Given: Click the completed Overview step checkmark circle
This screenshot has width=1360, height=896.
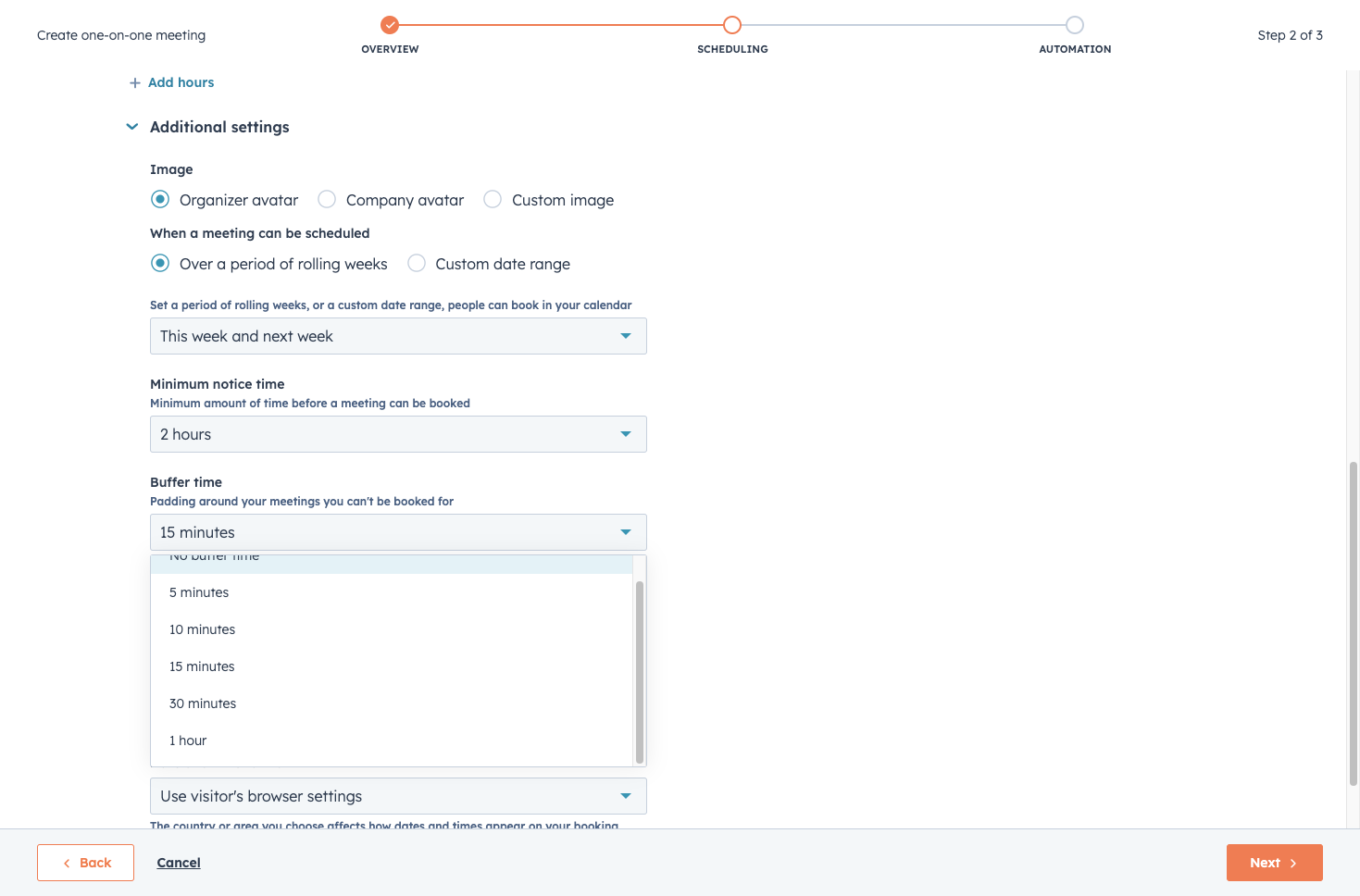Looking at the screenshot, I should pyautogui.click(x=390, y=25).
